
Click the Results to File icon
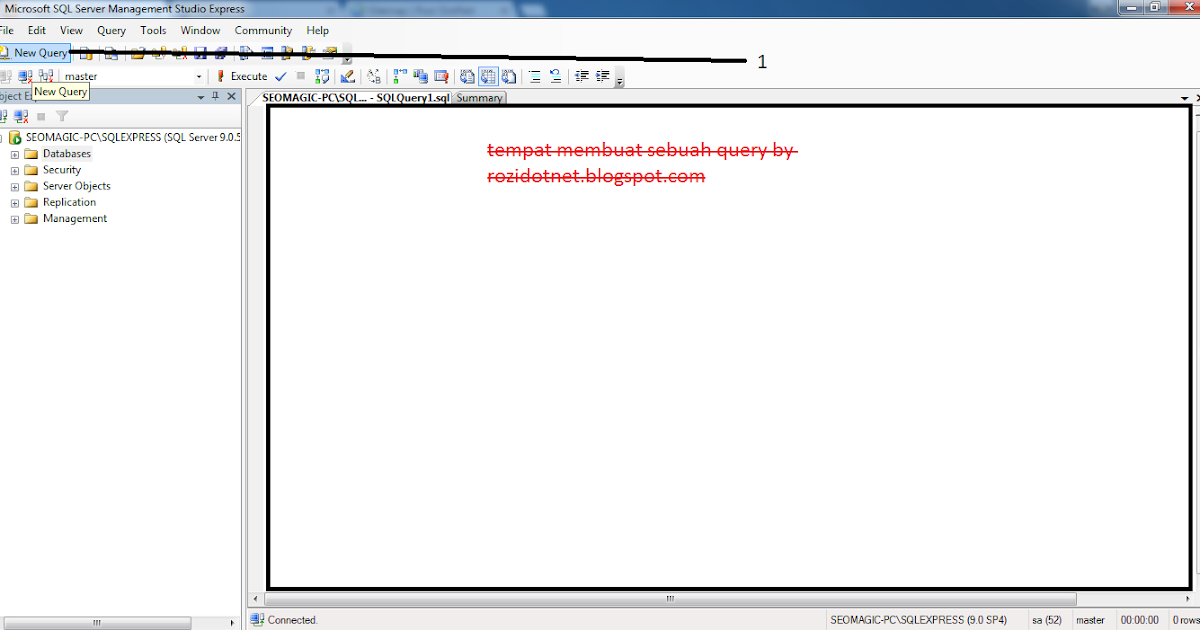point(508,76)
